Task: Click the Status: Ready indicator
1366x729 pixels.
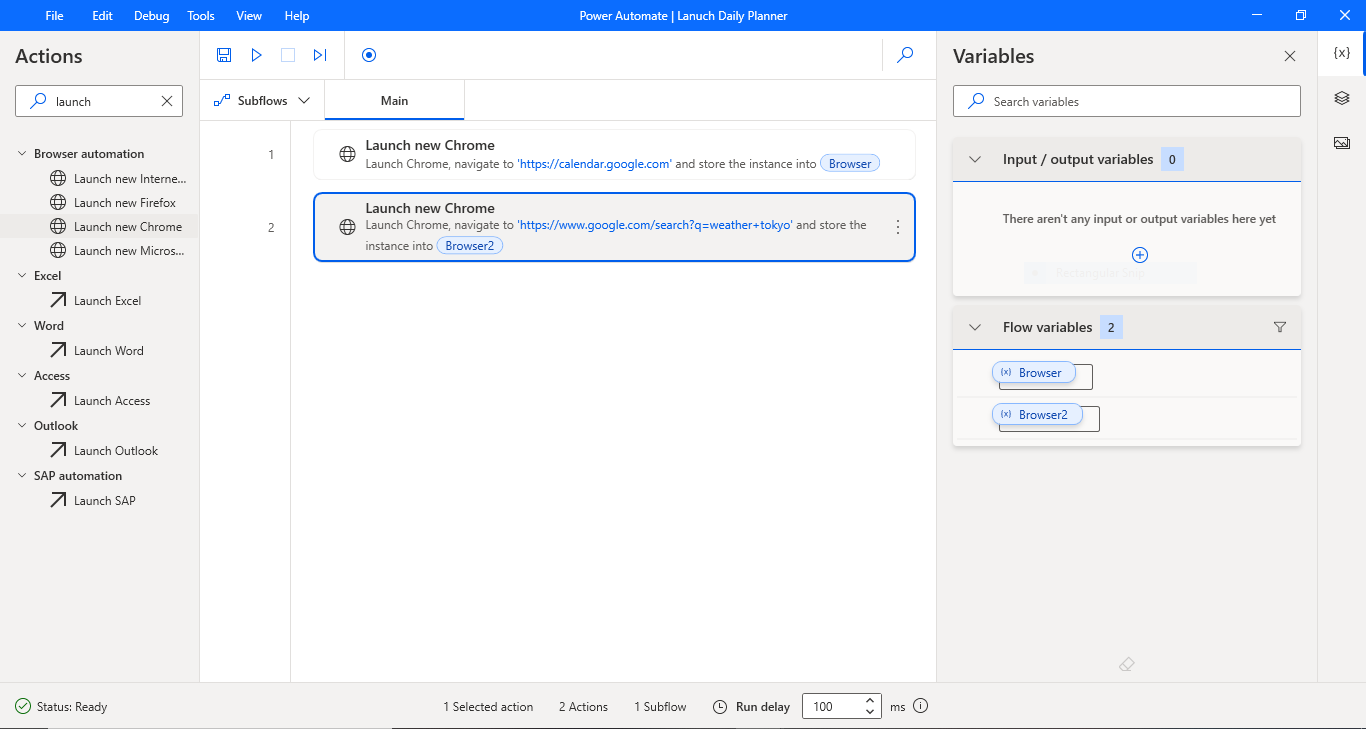Action: click(61, 706)
